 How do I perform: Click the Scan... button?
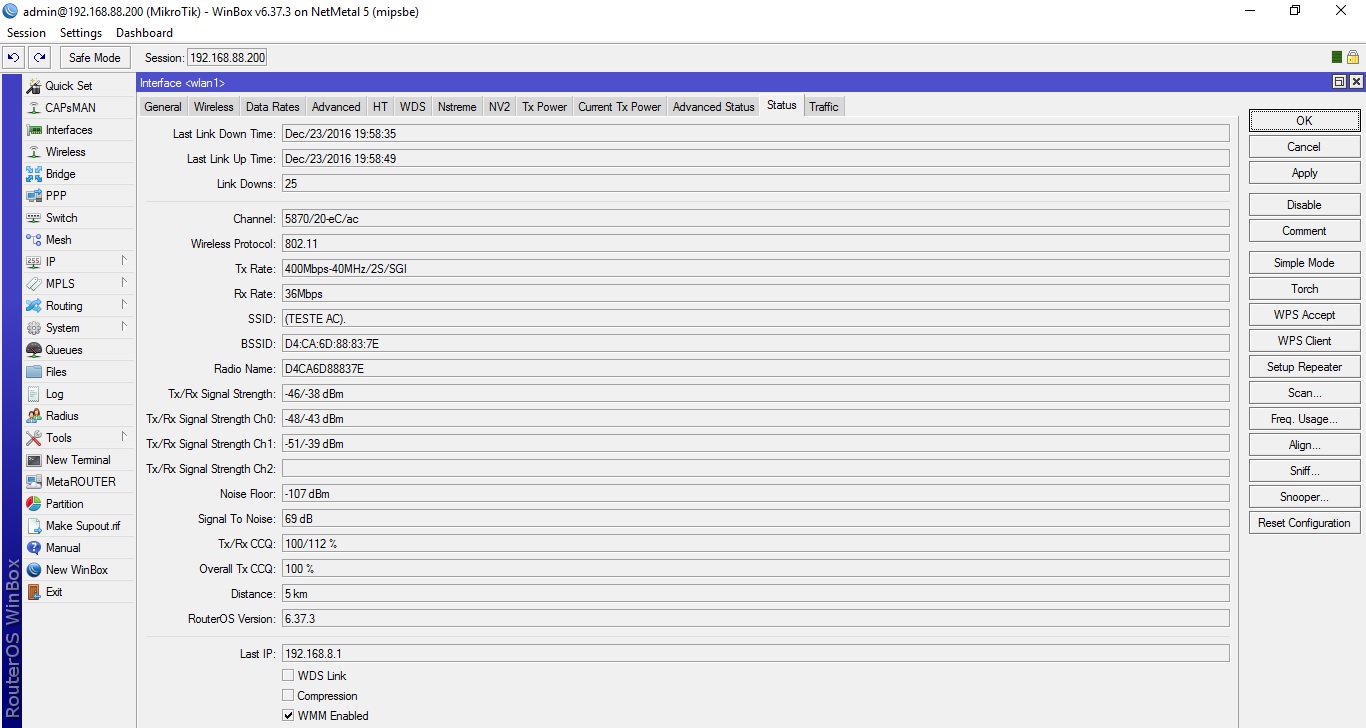click(1304, 393)
